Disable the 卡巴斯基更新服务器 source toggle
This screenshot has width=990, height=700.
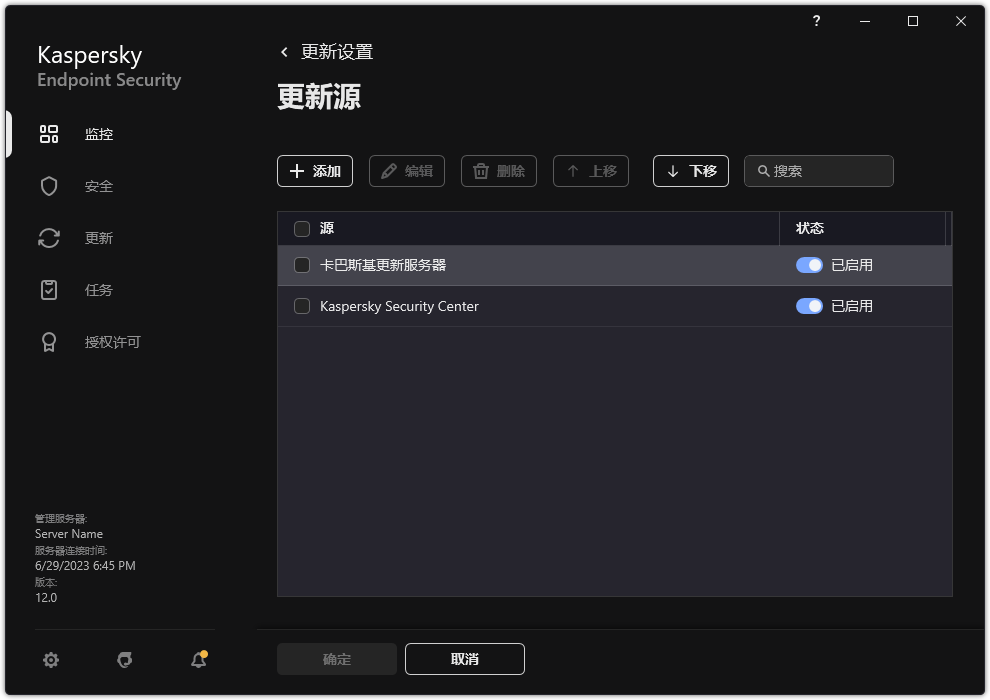point(809,265)
